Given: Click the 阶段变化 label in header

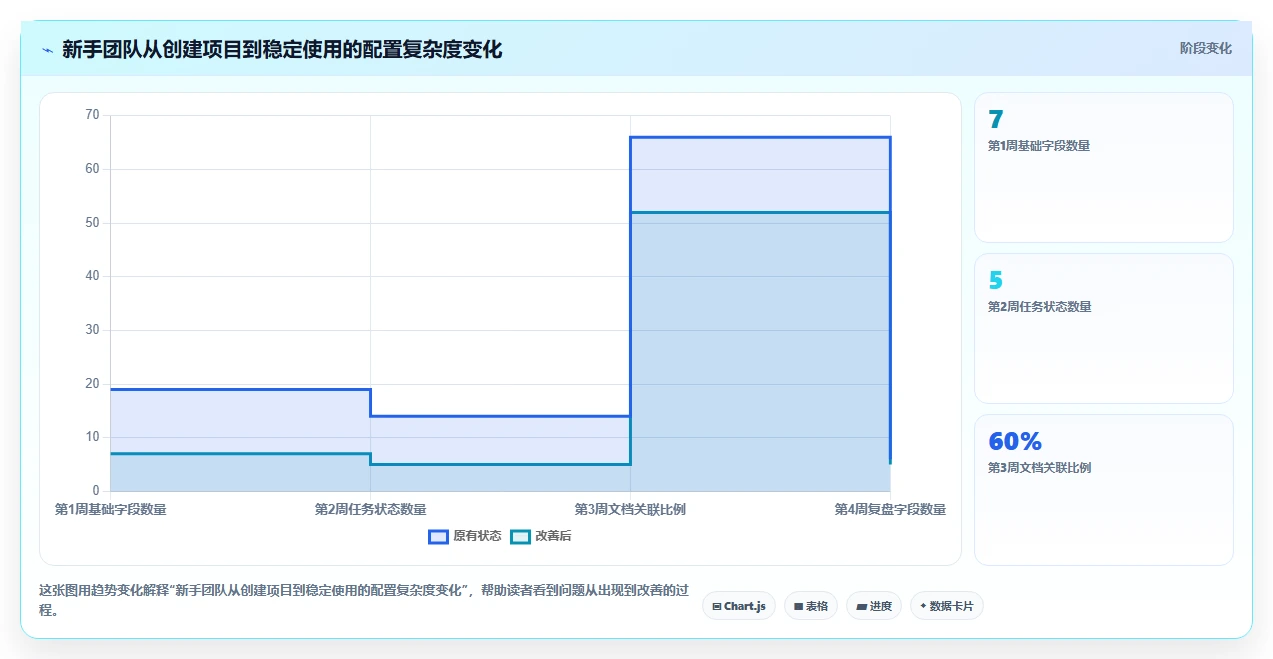Looking at the screenshot, I should point(1205,48).
